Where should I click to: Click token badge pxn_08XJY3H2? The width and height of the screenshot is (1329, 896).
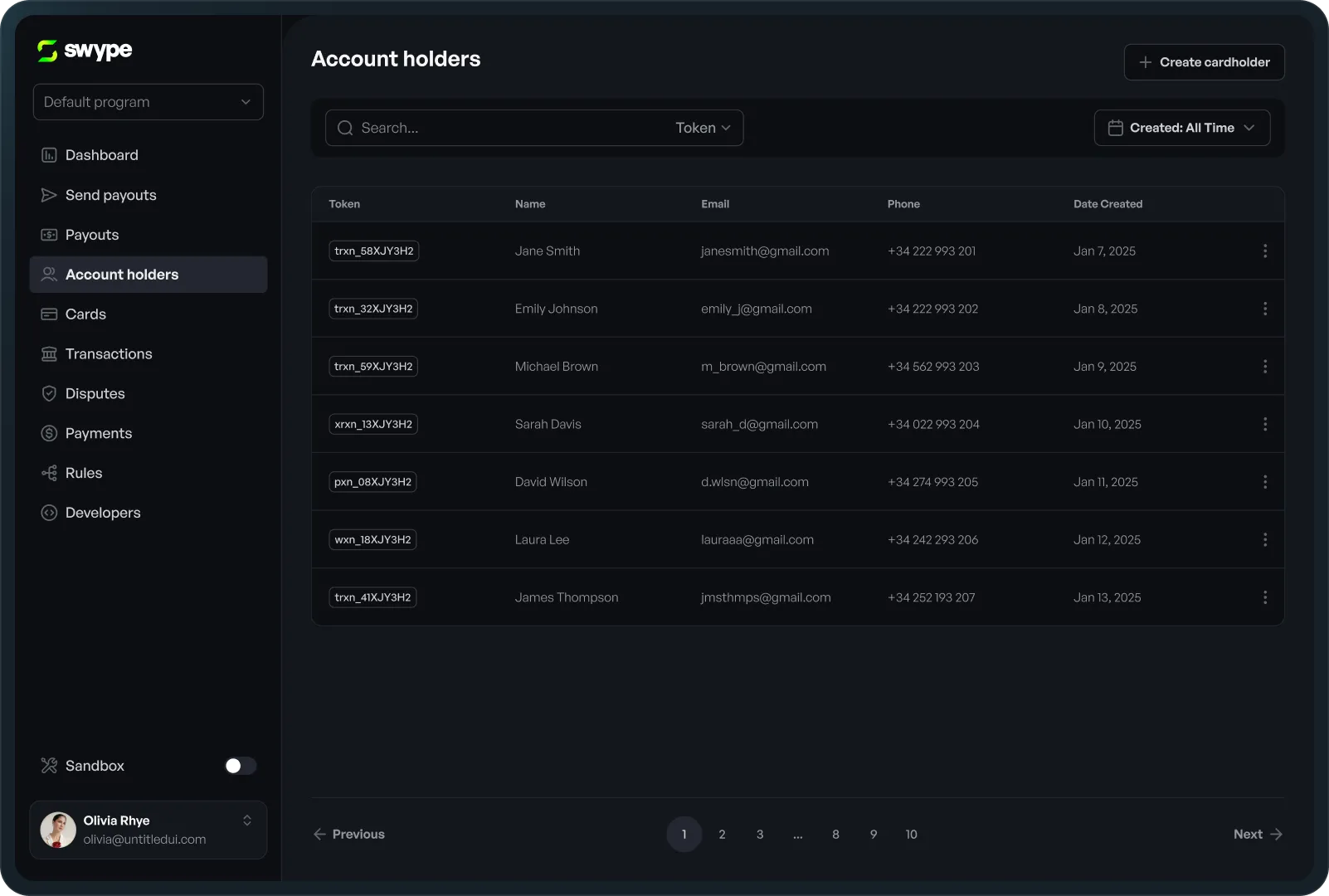tap(373, 482)
